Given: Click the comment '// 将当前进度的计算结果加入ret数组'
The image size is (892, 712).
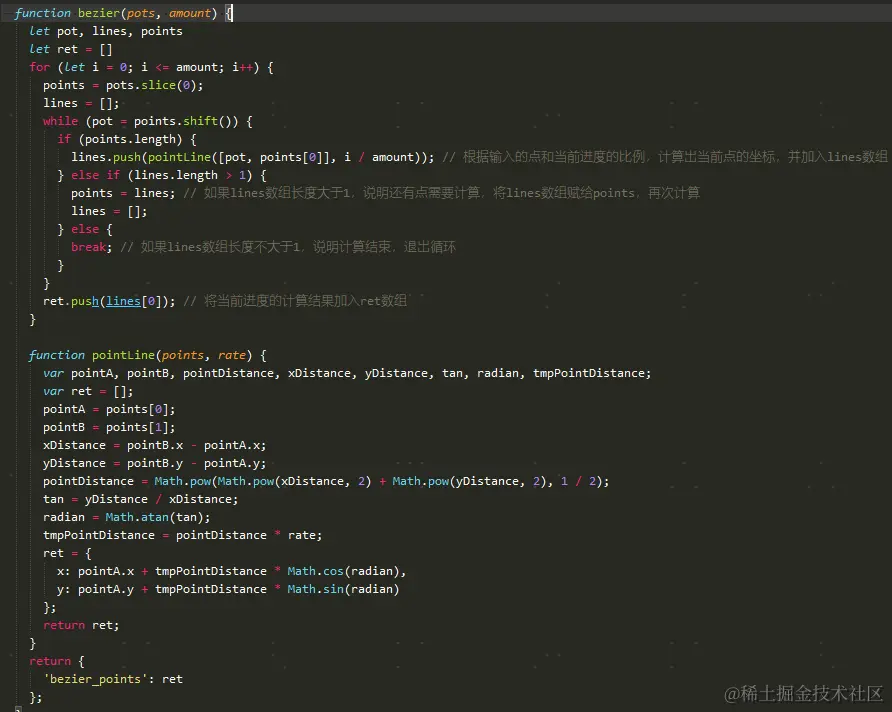Looking at the screenshot, I should [295, 301].
